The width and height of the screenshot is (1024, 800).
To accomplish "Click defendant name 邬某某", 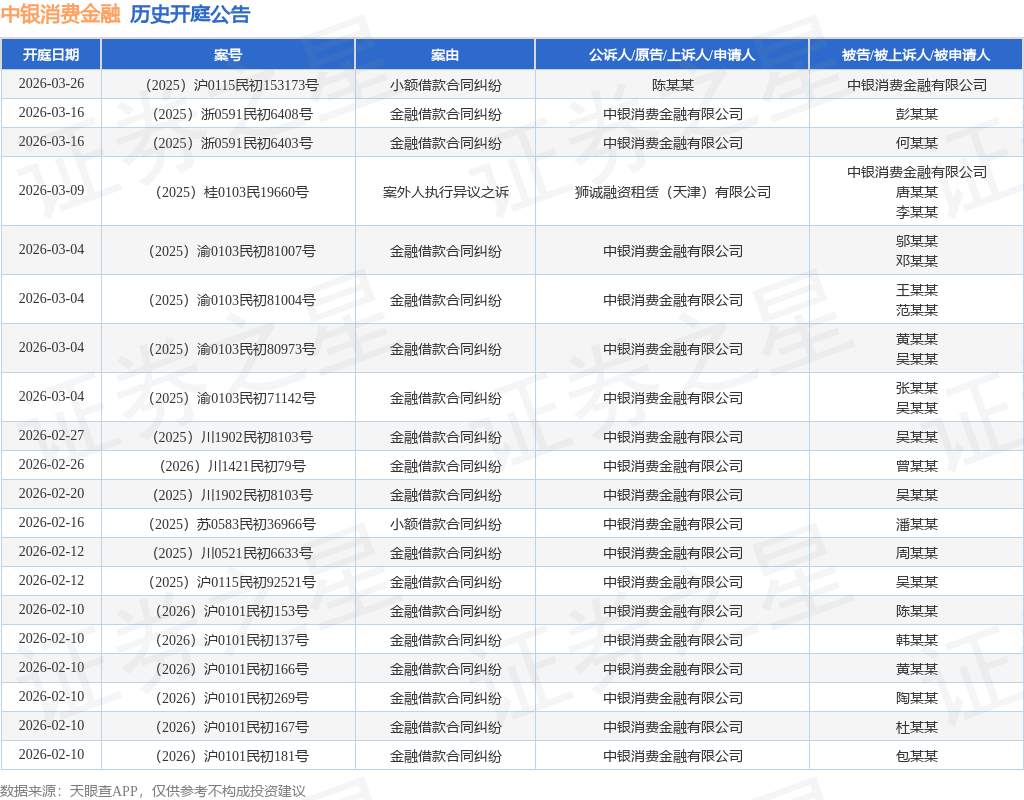I will 917,241.
